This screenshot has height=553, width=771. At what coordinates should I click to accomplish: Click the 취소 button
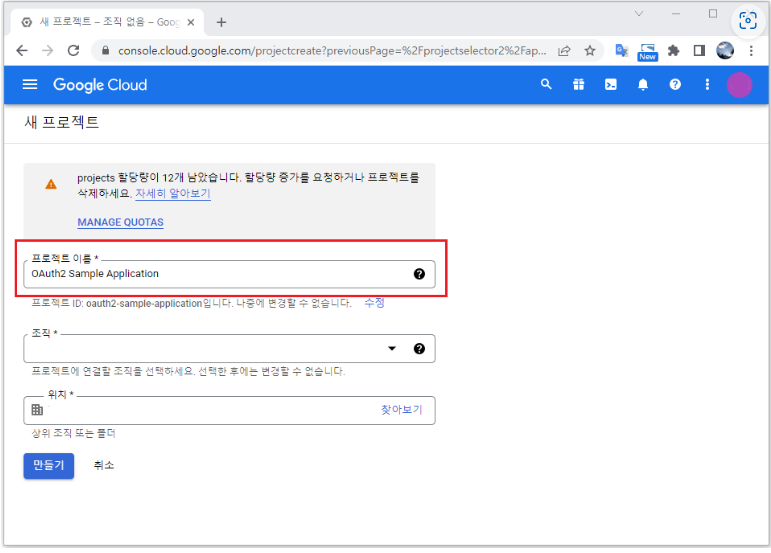[x=104, y=465]
